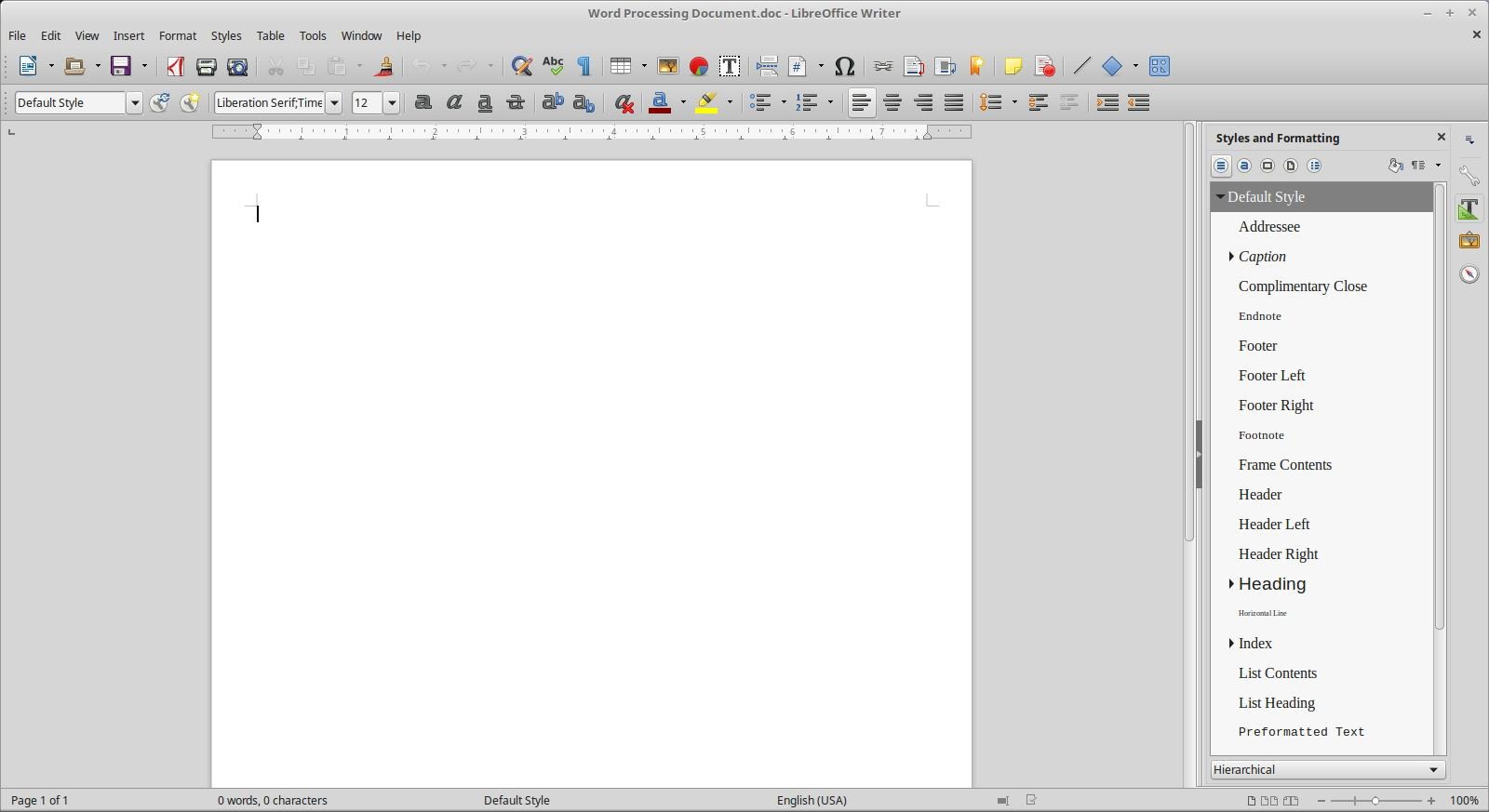
Task: Enable justified paragraph alignment
Action: tap(954, 103)
